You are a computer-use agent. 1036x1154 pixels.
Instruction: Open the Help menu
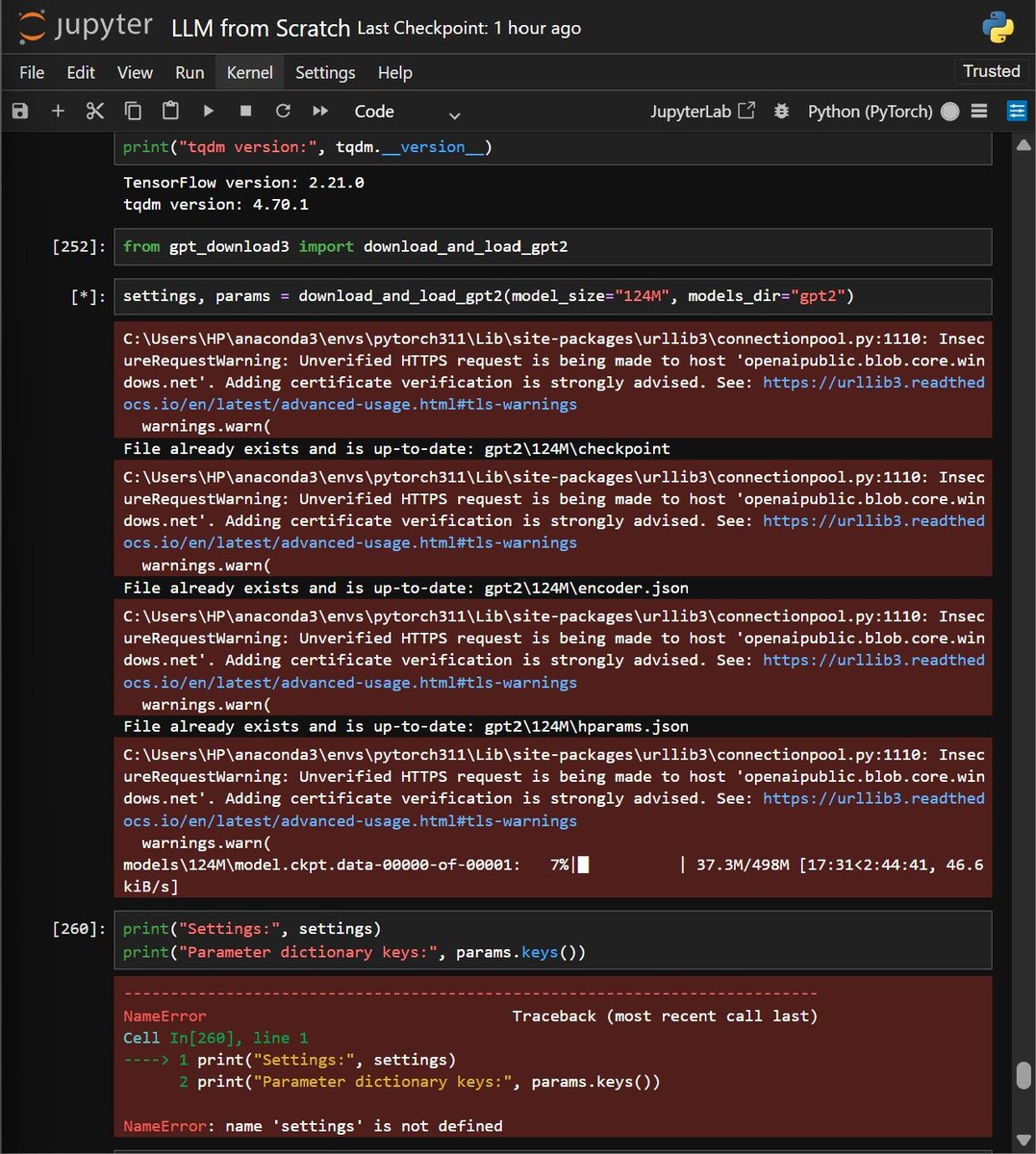coord(394,72)
